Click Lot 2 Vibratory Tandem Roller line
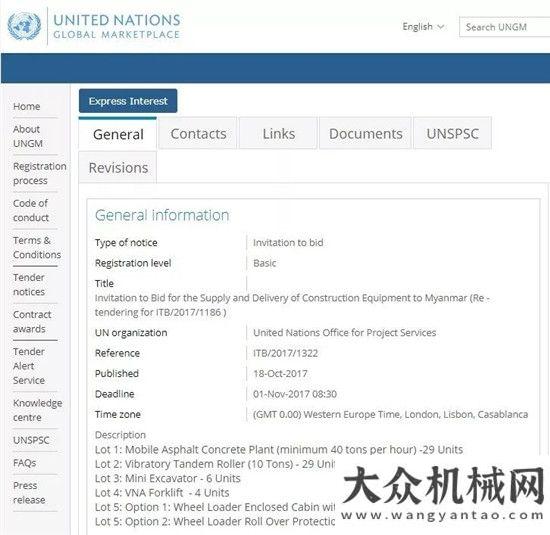The width and height of the screenshot is (550, 535). coord(215,464)
